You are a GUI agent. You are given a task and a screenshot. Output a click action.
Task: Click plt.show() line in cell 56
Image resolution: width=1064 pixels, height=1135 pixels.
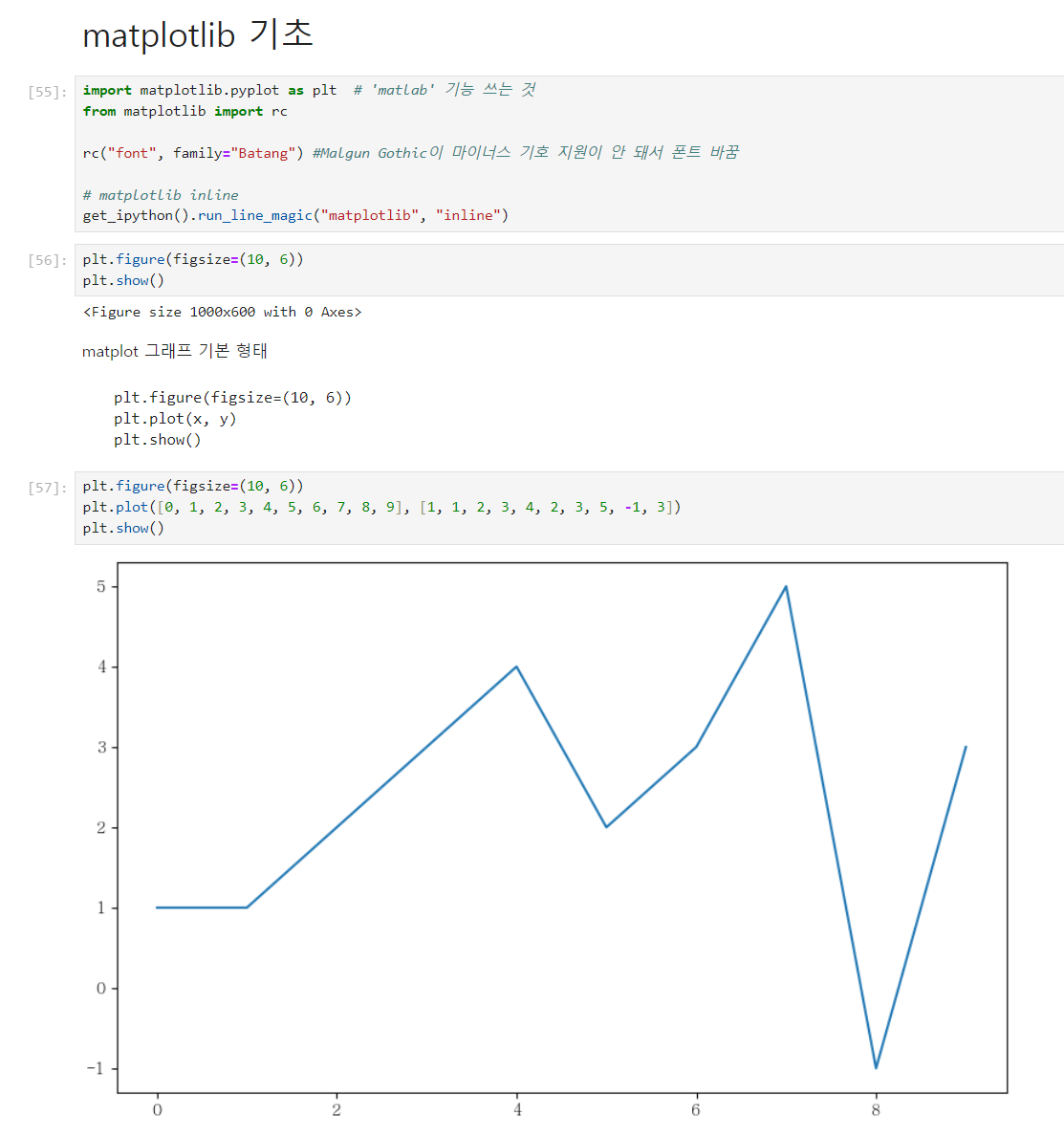point(123,281)
